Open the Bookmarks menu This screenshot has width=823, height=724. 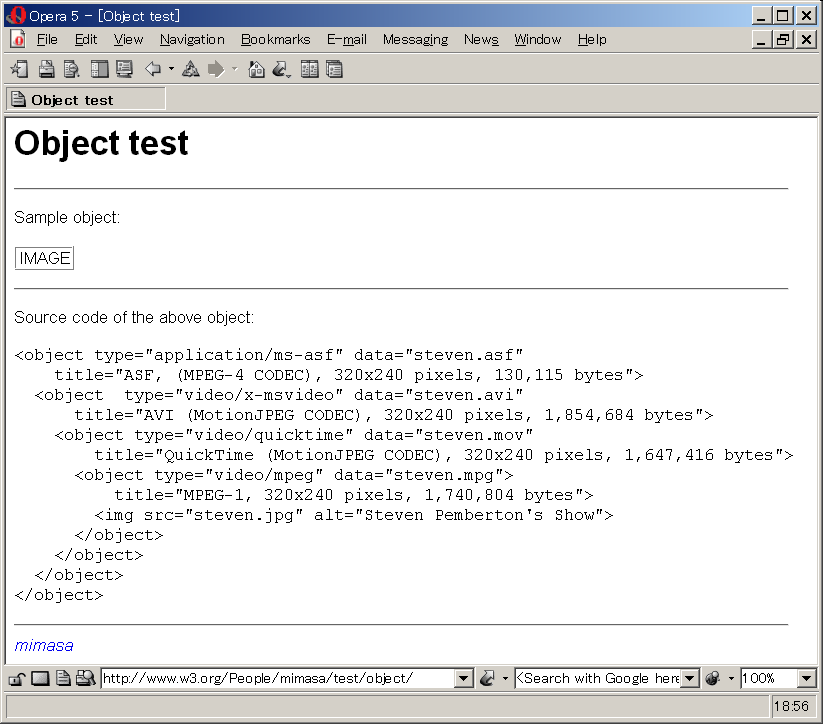pyautogui.click(x=275, y=39)
